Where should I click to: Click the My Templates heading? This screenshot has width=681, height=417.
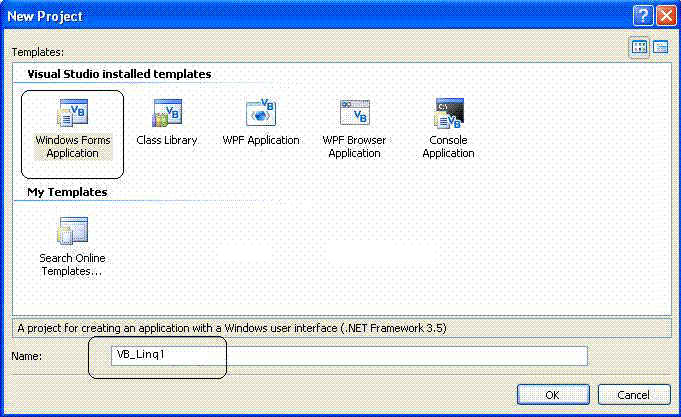point(67,192)
